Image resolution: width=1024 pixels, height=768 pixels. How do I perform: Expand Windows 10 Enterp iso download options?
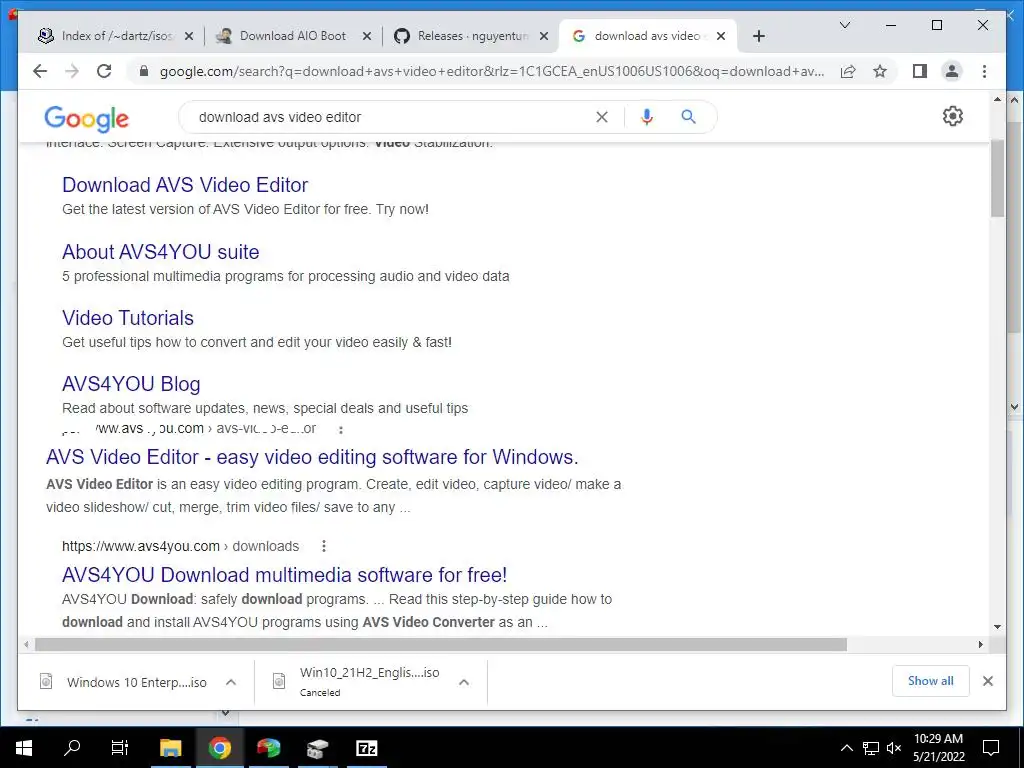tap(231, 682)
